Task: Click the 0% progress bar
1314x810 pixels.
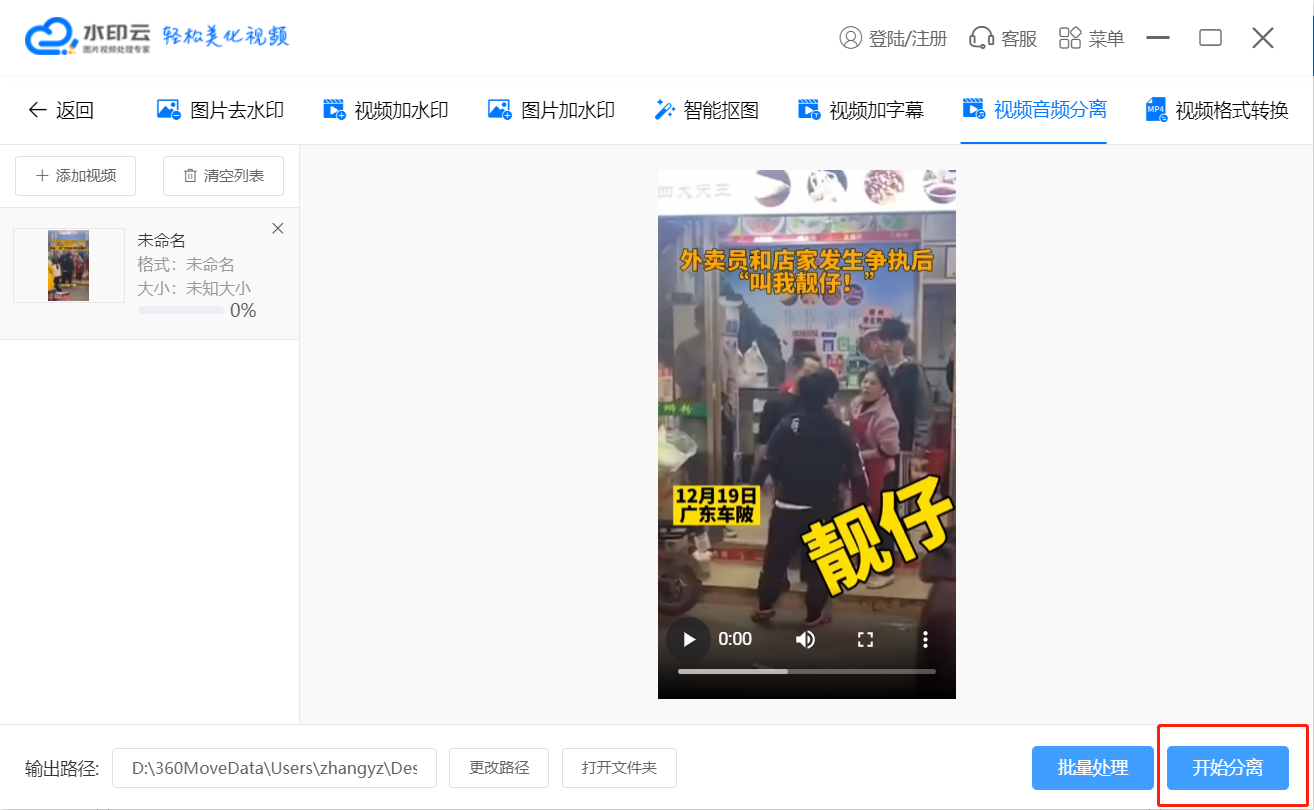Action: click(181, 310)
